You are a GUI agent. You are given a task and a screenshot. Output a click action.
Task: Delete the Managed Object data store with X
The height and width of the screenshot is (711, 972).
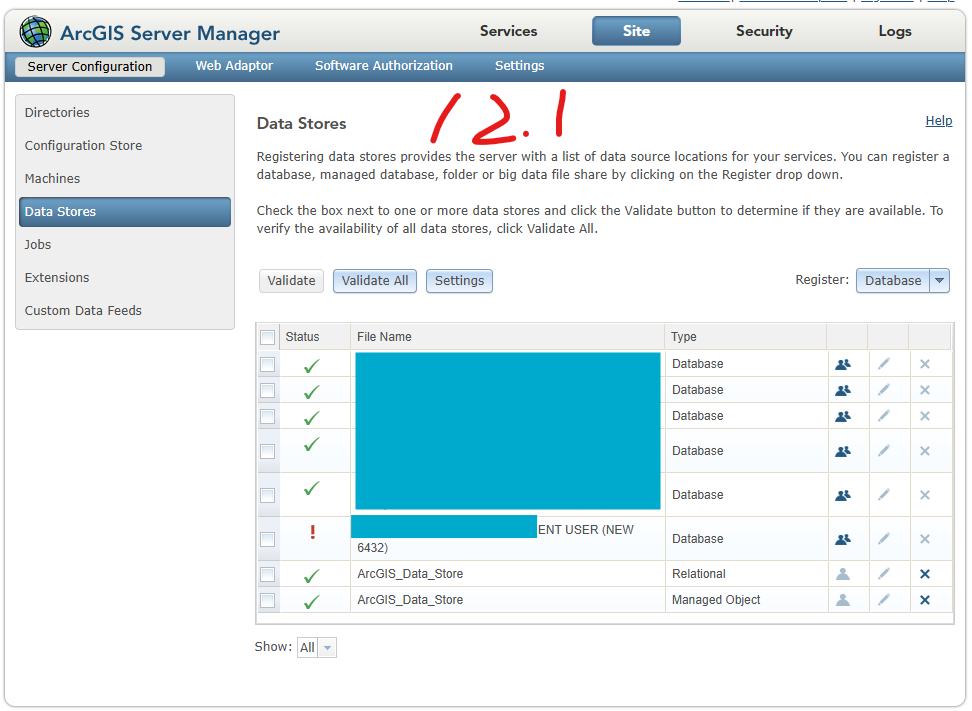[925, 600]
